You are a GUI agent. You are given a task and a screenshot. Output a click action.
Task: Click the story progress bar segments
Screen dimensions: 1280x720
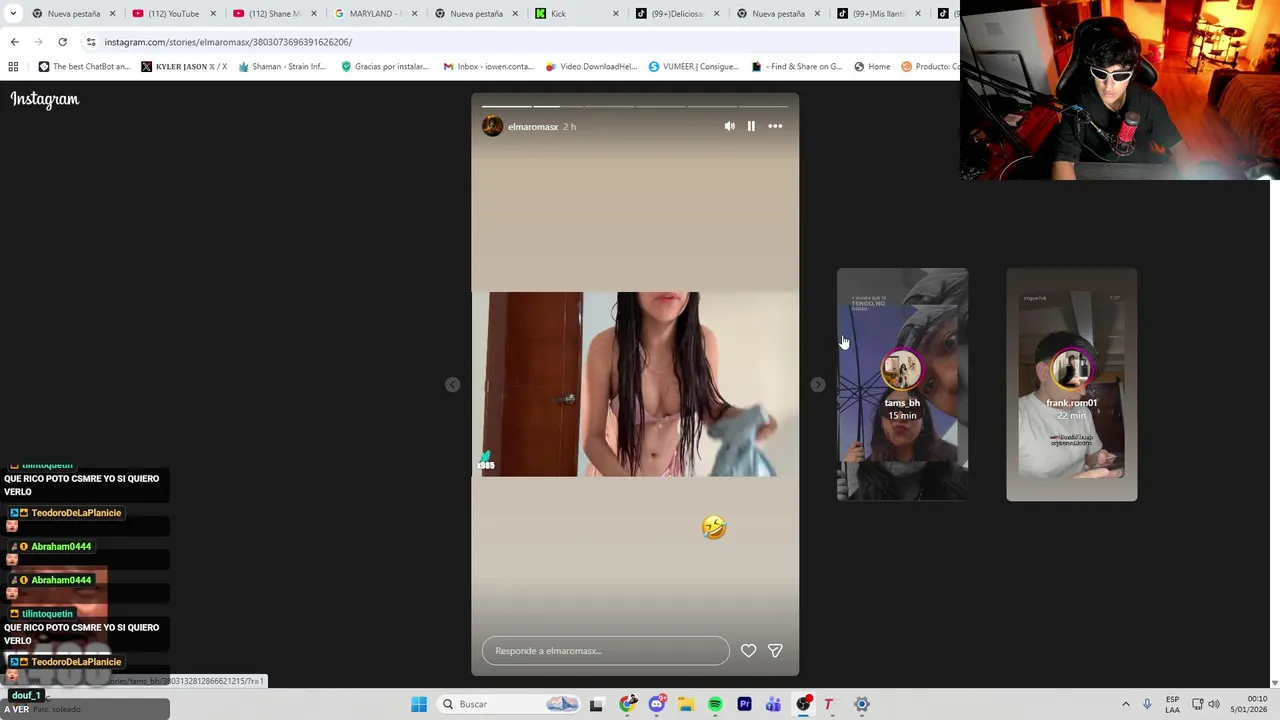(x=635, y=106)
